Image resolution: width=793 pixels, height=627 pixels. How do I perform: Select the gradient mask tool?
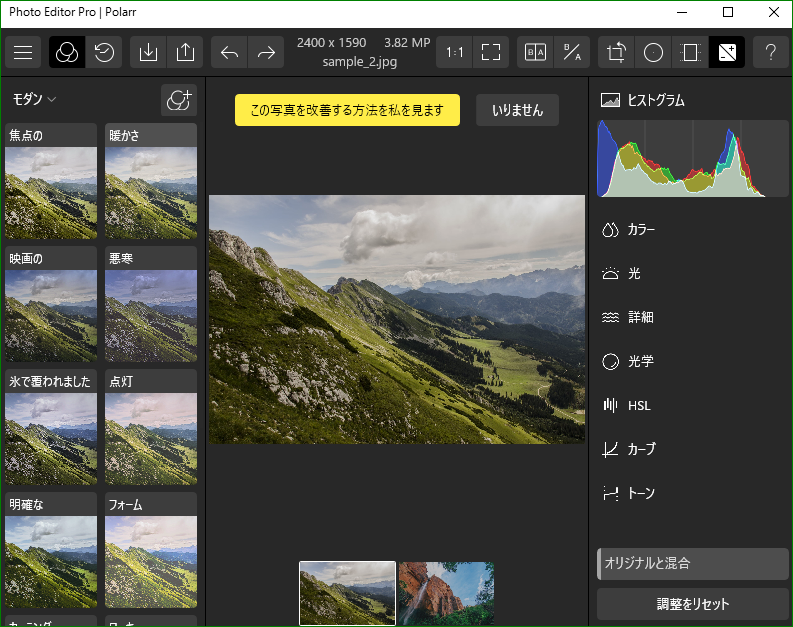tap(690, 52)
